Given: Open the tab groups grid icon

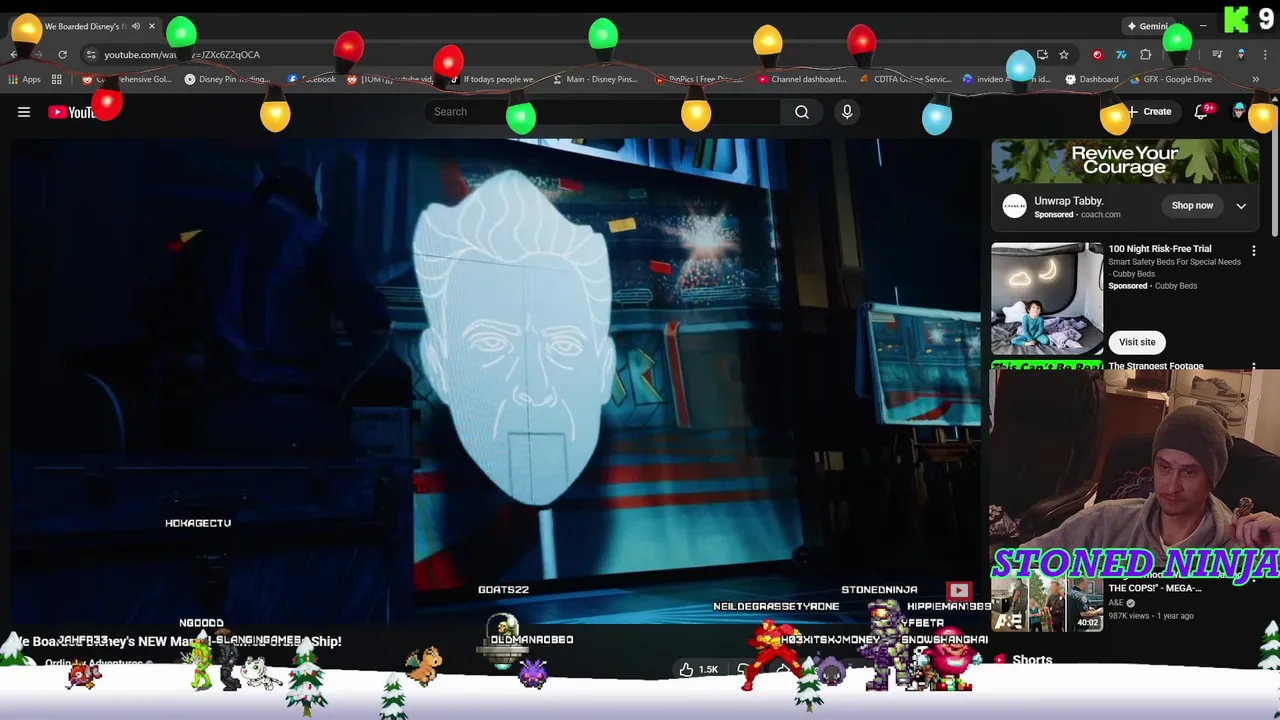Looking at the screenshot, I should tap(57, 79).
